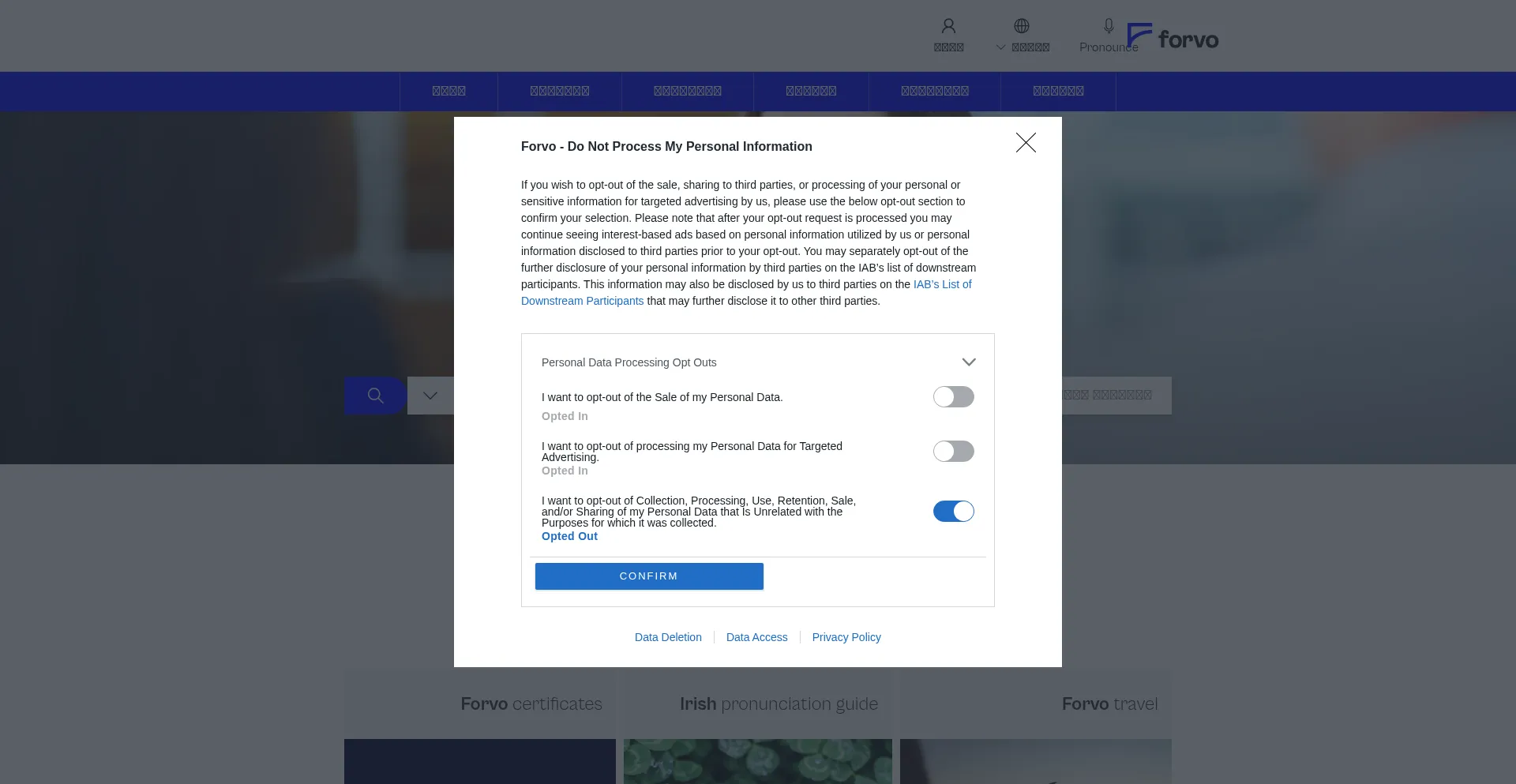The image size is (1516, 784).
Task: Disable opt-out of Unrelated data Collection switch
Action: (x=953, y=511)
